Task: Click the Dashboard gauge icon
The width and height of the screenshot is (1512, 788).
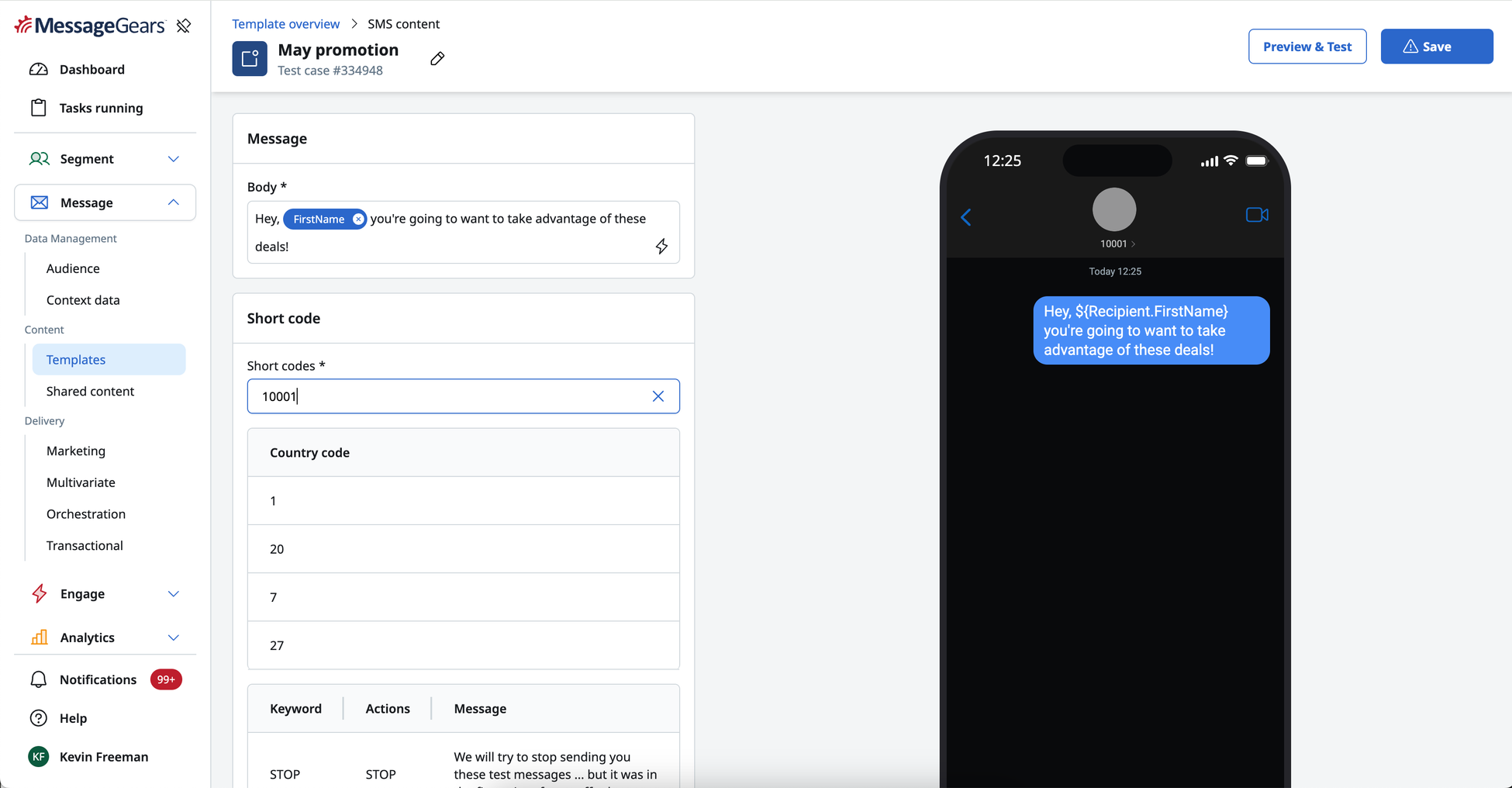Action: pos(39,69)
